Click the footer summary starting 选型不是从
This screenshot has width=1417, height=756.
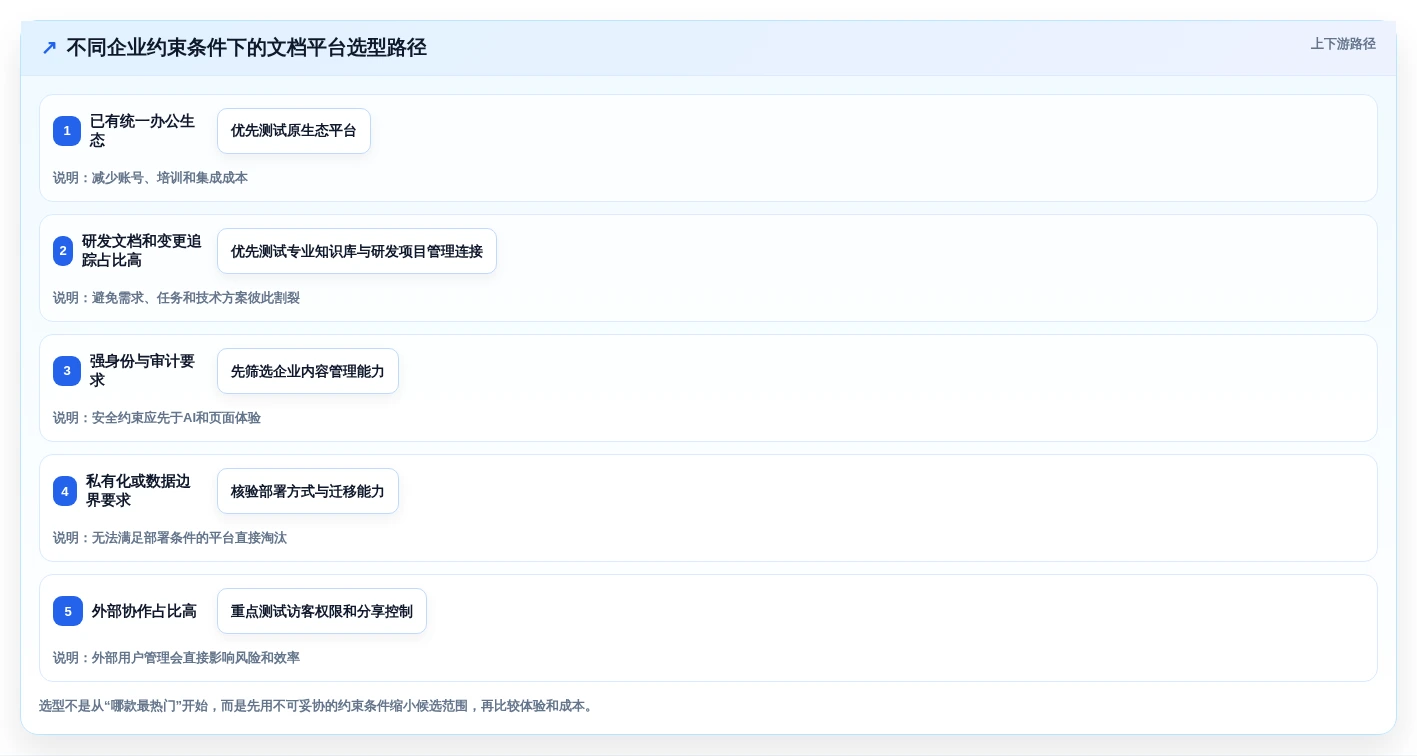click(318, 706)
